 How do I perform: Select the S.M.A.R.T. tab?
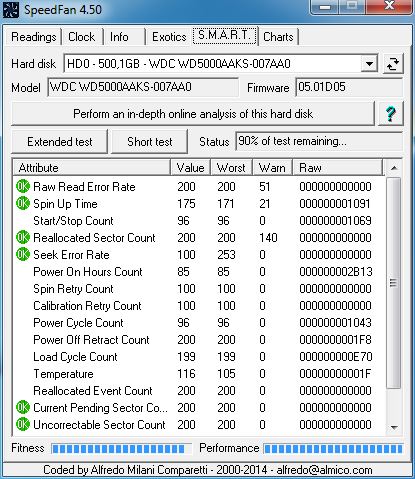[x=225, y=35]
